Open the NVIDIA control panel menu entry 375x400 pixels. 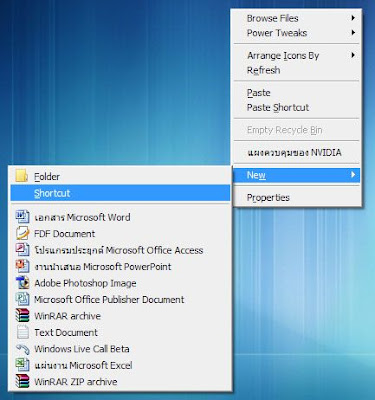pos(296,153)
